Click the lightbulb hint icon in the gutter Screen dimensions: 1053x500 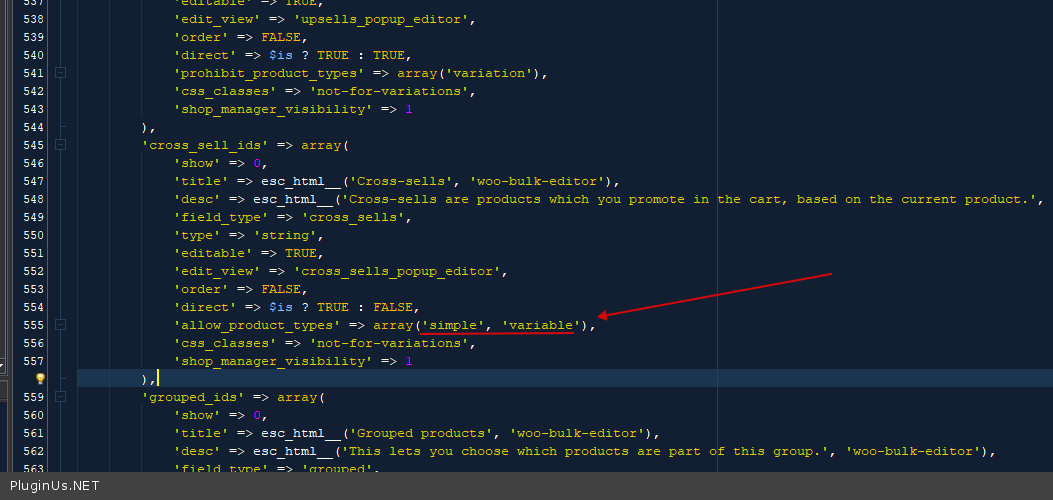click(x=41, y=379)
